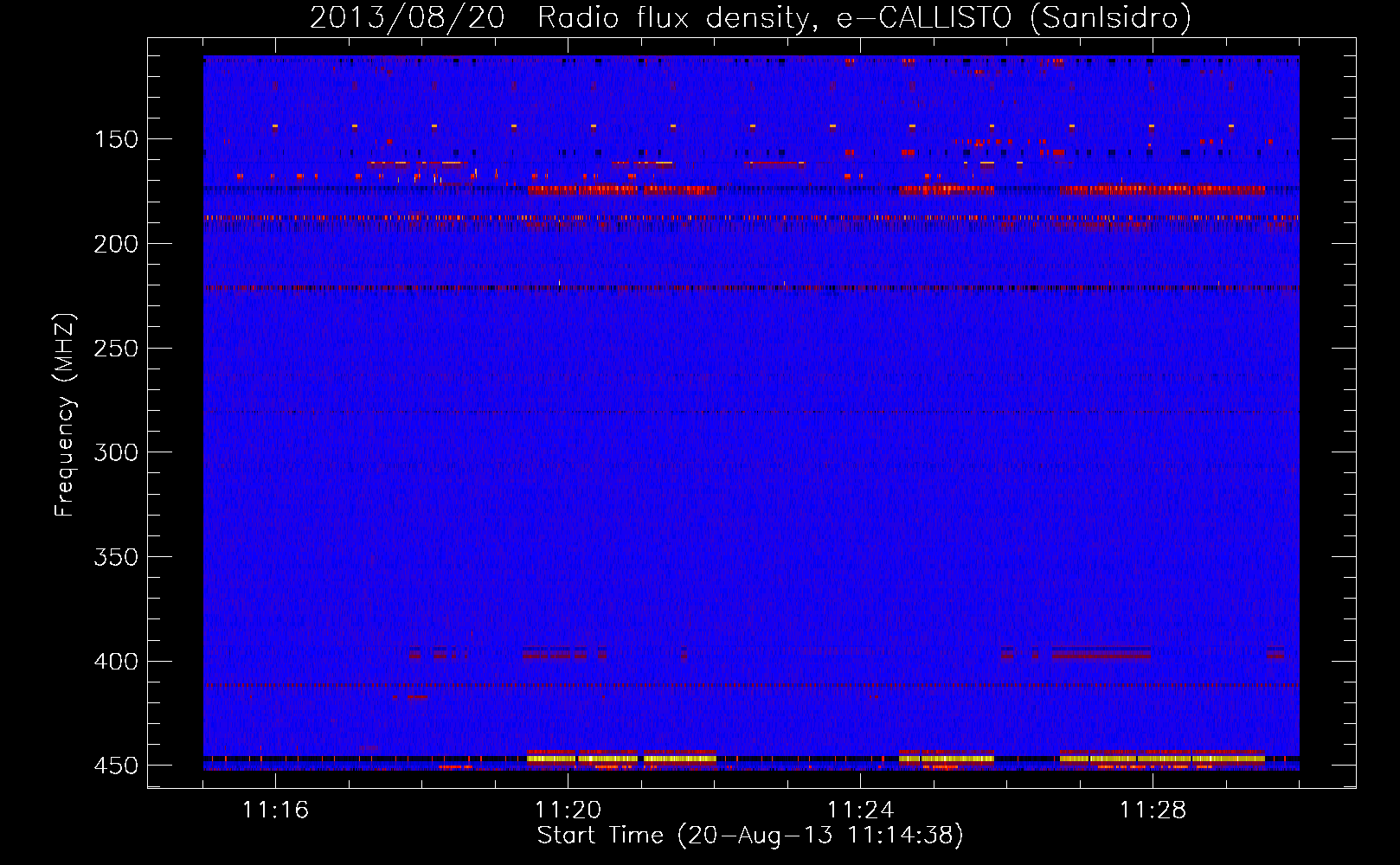Click the 11:20 time tick label
The image size is (1400, 865).
568,811
